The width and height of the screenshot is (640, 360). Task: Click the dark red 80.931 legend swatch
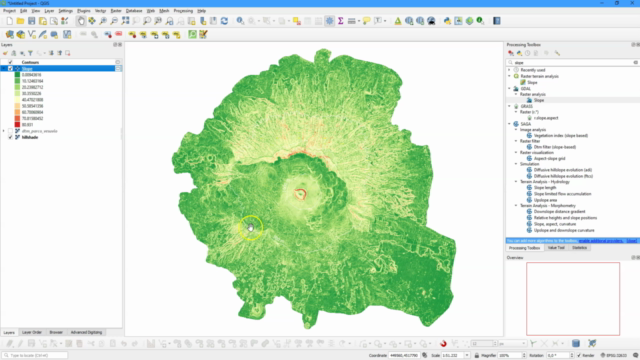coord(17,124)
